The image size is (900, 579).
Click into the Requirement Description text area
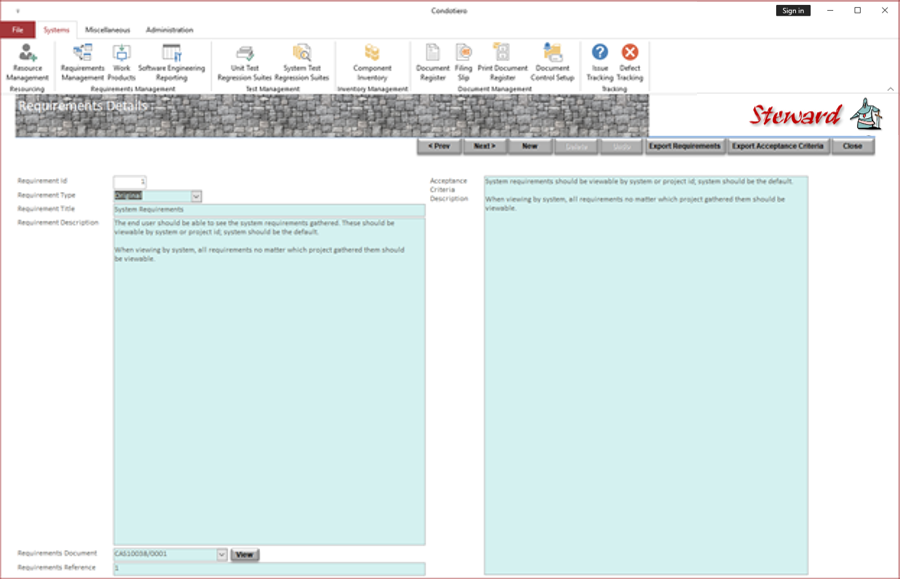point(269,381)
